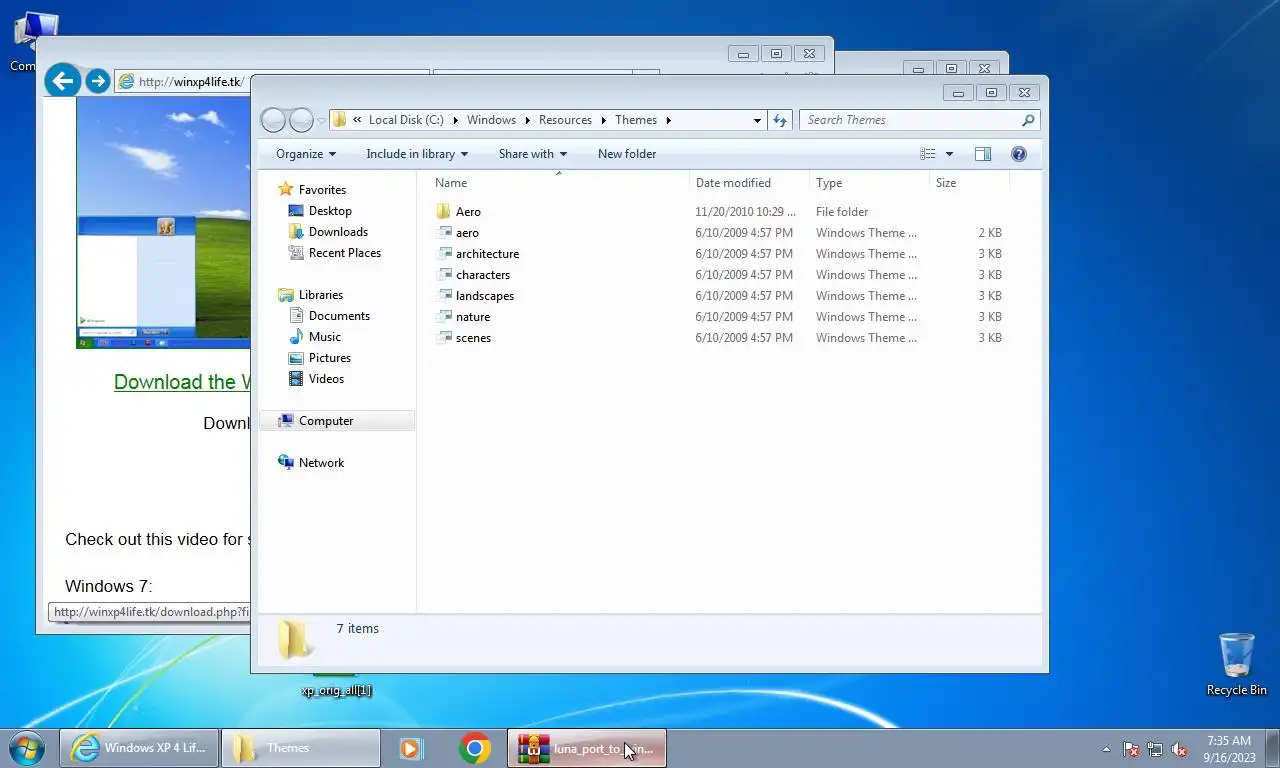Click the volume tray icon
1280x768 pixels.
[1179, 749]
